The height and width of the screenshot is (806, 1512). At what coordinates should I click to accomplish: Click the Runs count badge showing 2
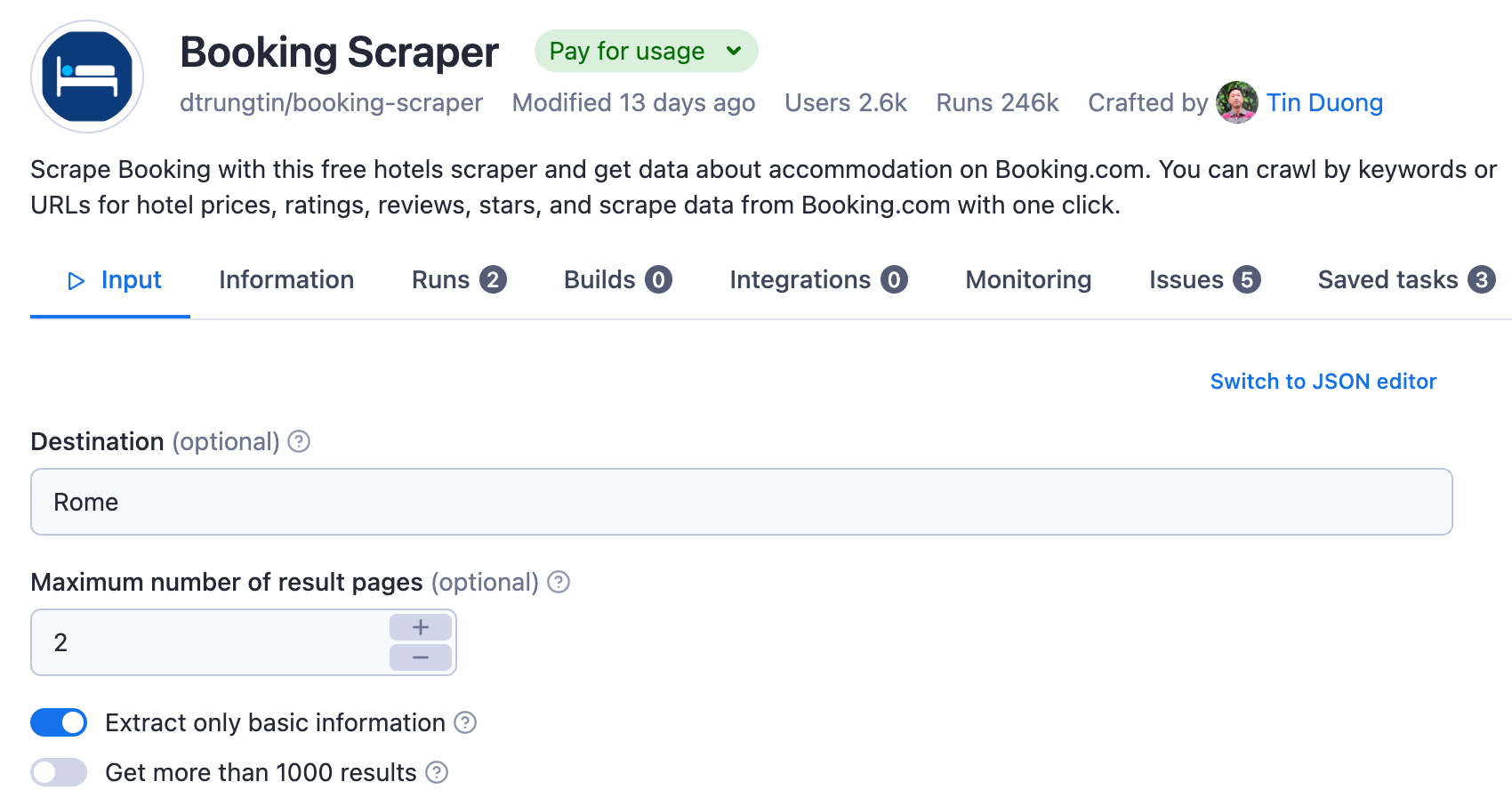coord(493,279)
